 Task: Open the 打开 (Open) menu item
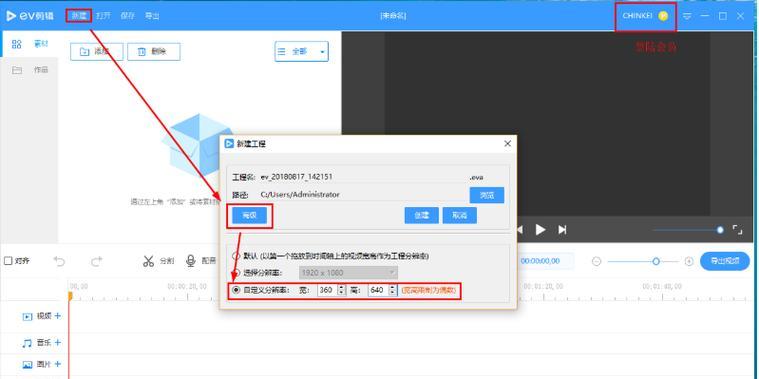point(103,15)
